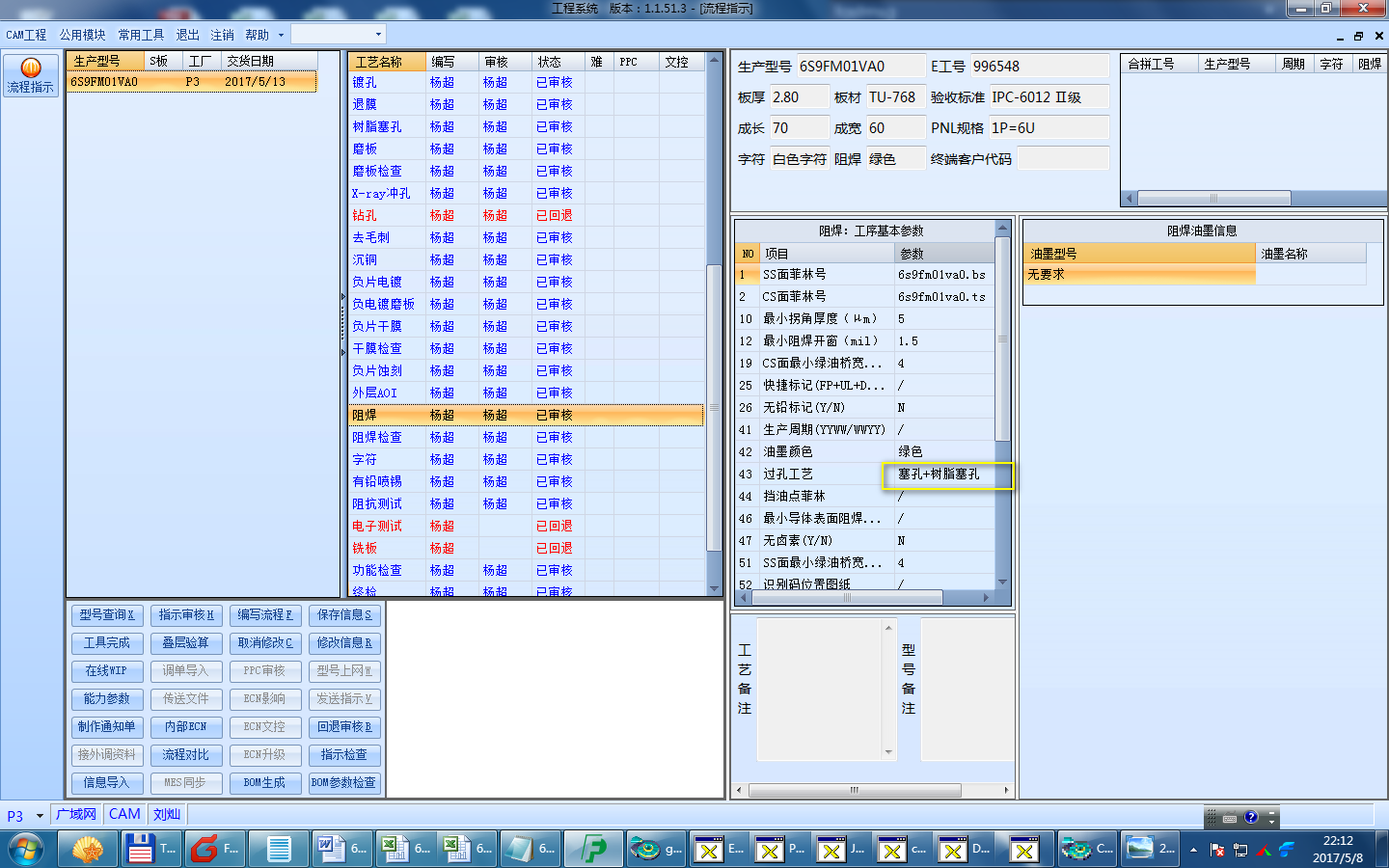Select the 阻焊检查 process row
The width and height of the screenshot is (1389, 868).
(527, 438)
